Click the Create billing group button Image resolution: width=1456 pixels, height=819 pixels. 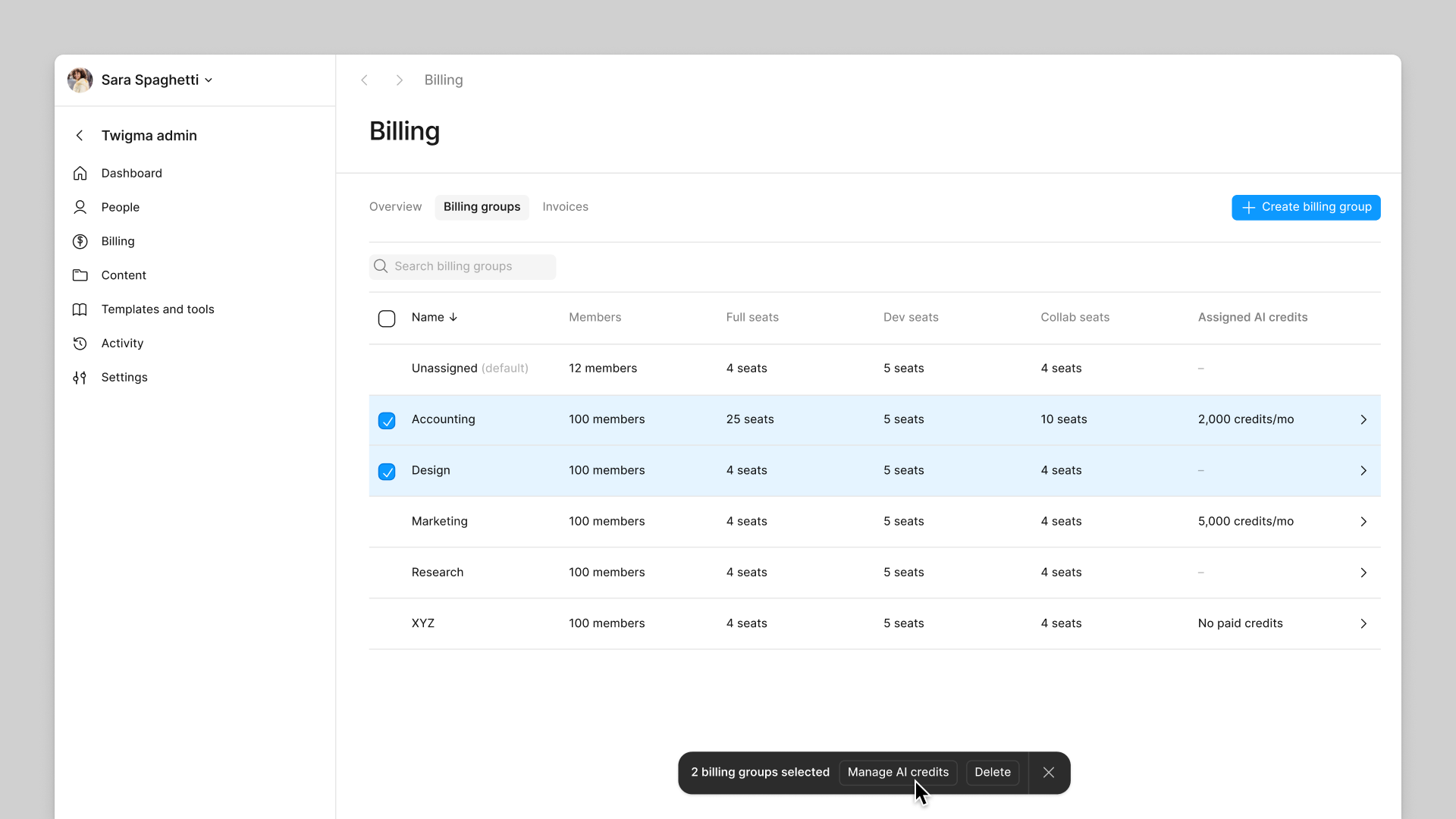[x=1306, y=207]
